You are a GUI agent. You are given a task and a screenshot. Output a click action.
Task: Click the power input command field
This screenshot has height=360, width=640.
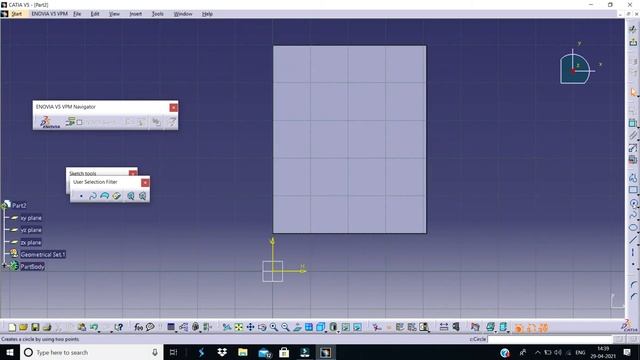click(x=550, y=339)
